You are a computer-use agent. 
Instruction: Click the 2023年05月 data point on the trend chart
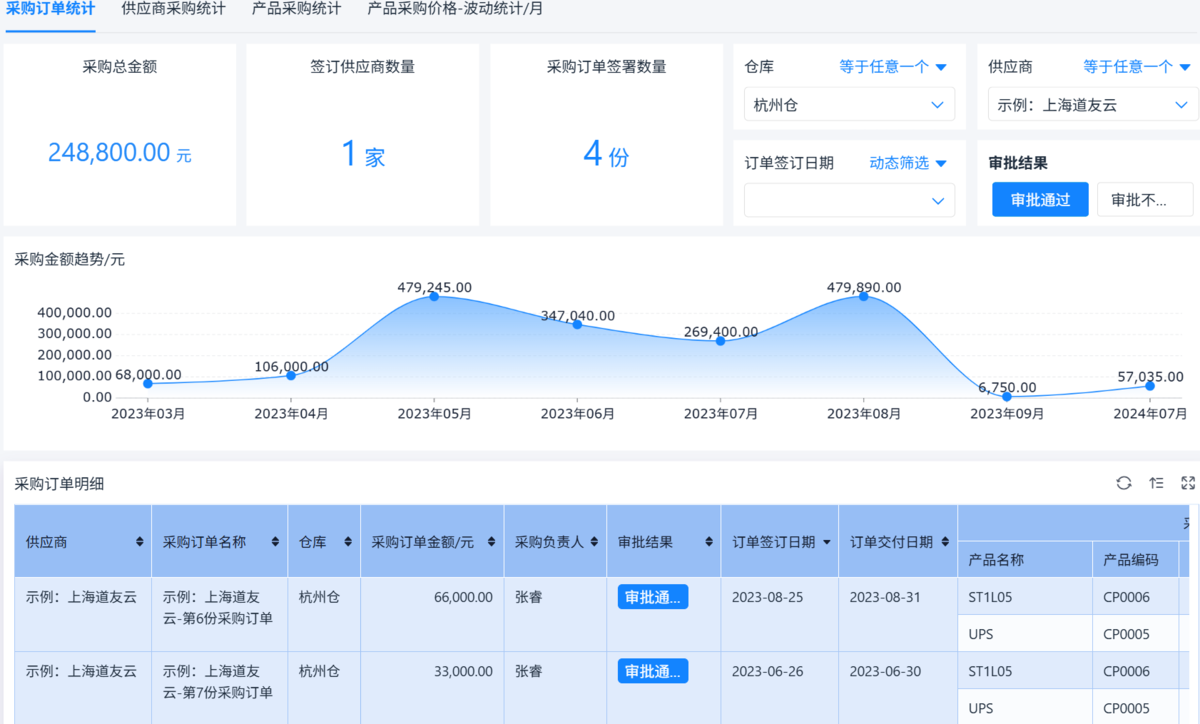pyautogui.click(x=434, y=296)
